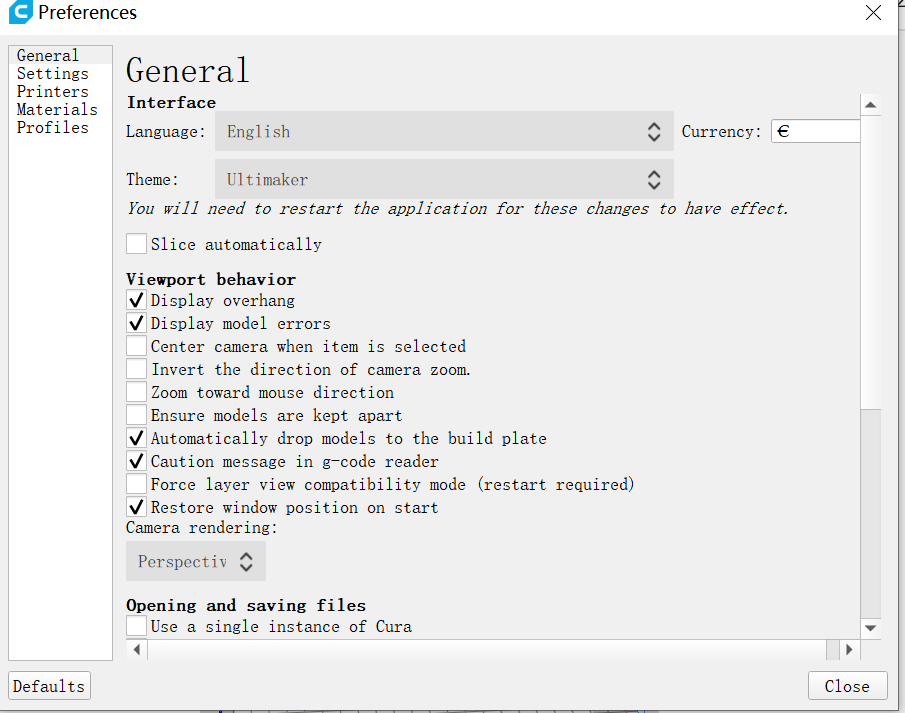
Task: Enable Zoom toward mouse direction
Action: tap(136, 392)
